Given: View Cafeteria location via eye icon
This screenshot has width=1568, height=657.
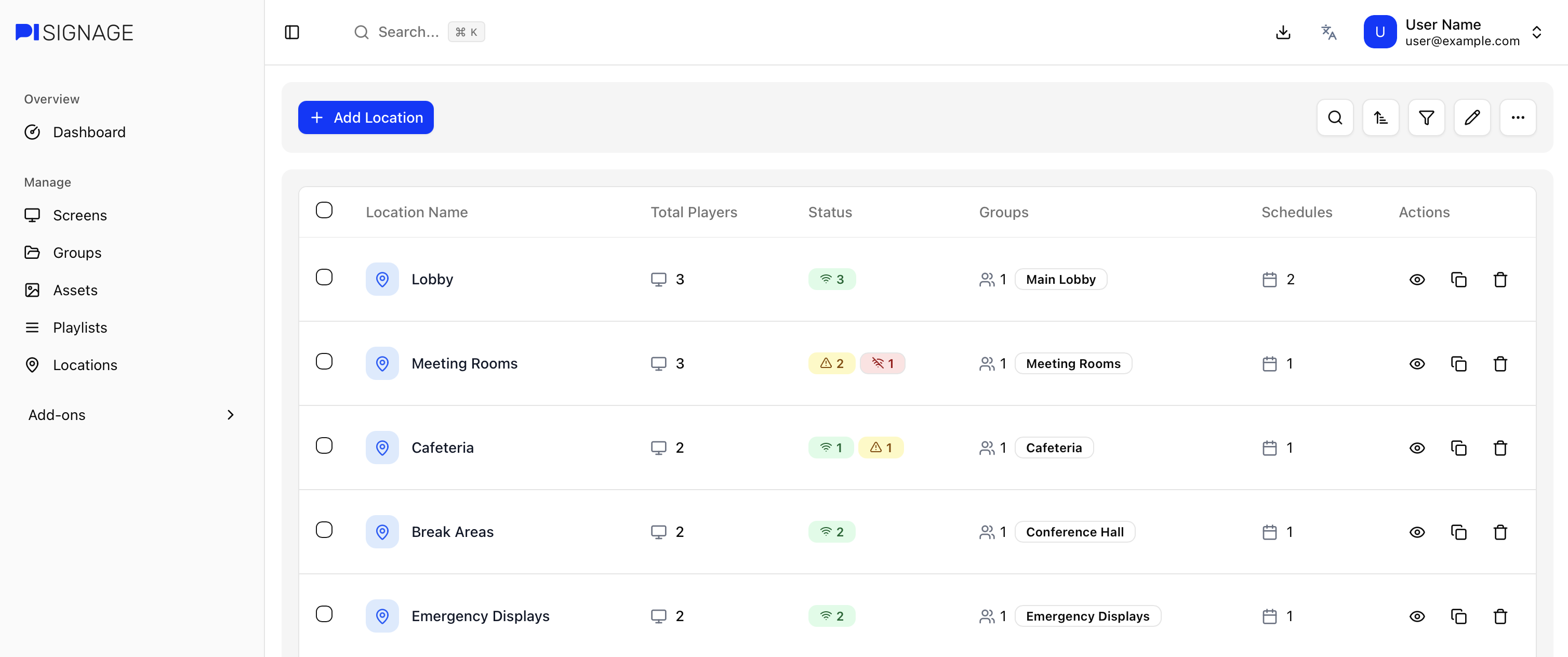Looking at the screenshot, I should [x=1416, y=448].
